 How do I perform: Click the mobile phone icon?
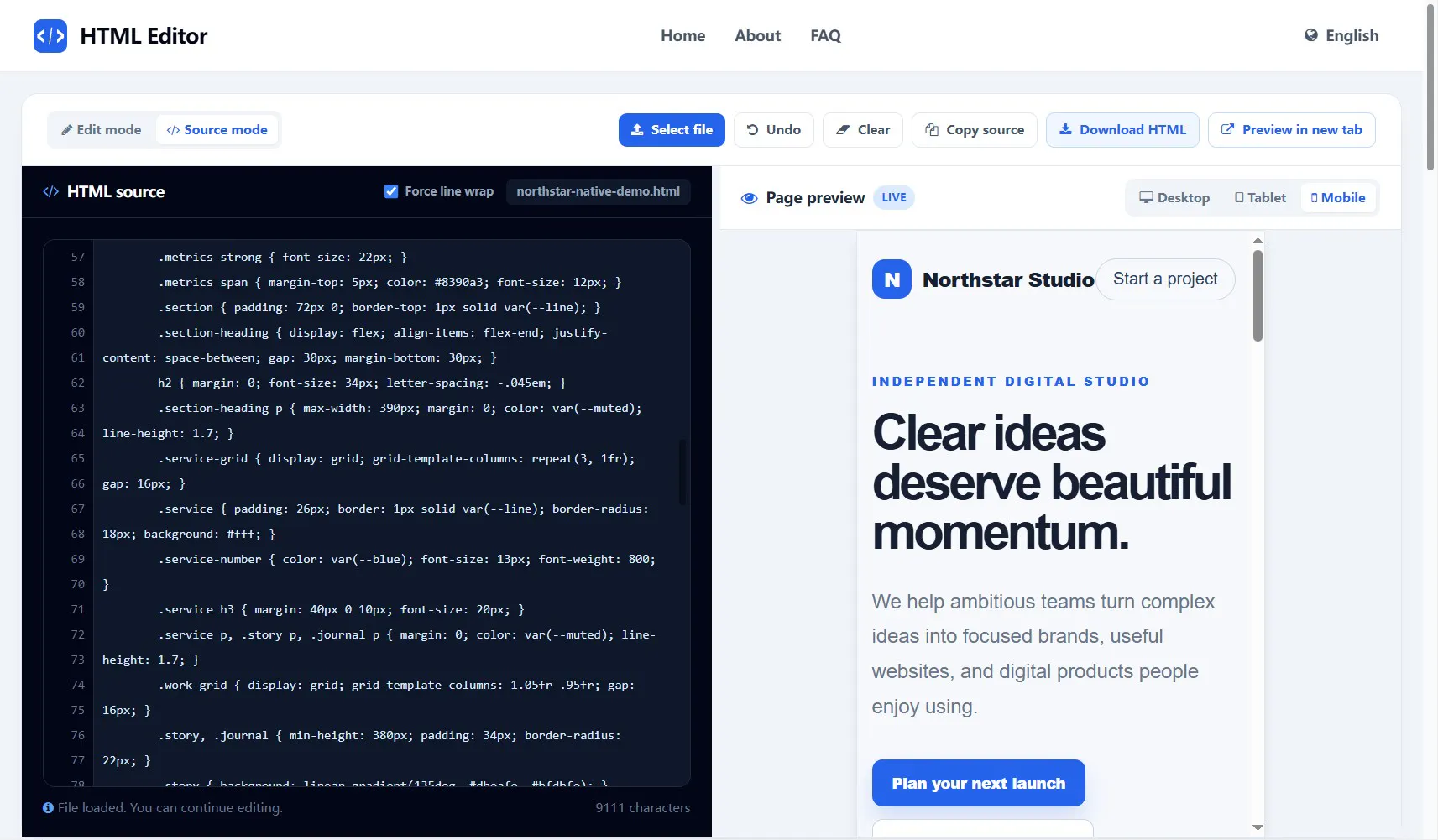pos(1314,198)
